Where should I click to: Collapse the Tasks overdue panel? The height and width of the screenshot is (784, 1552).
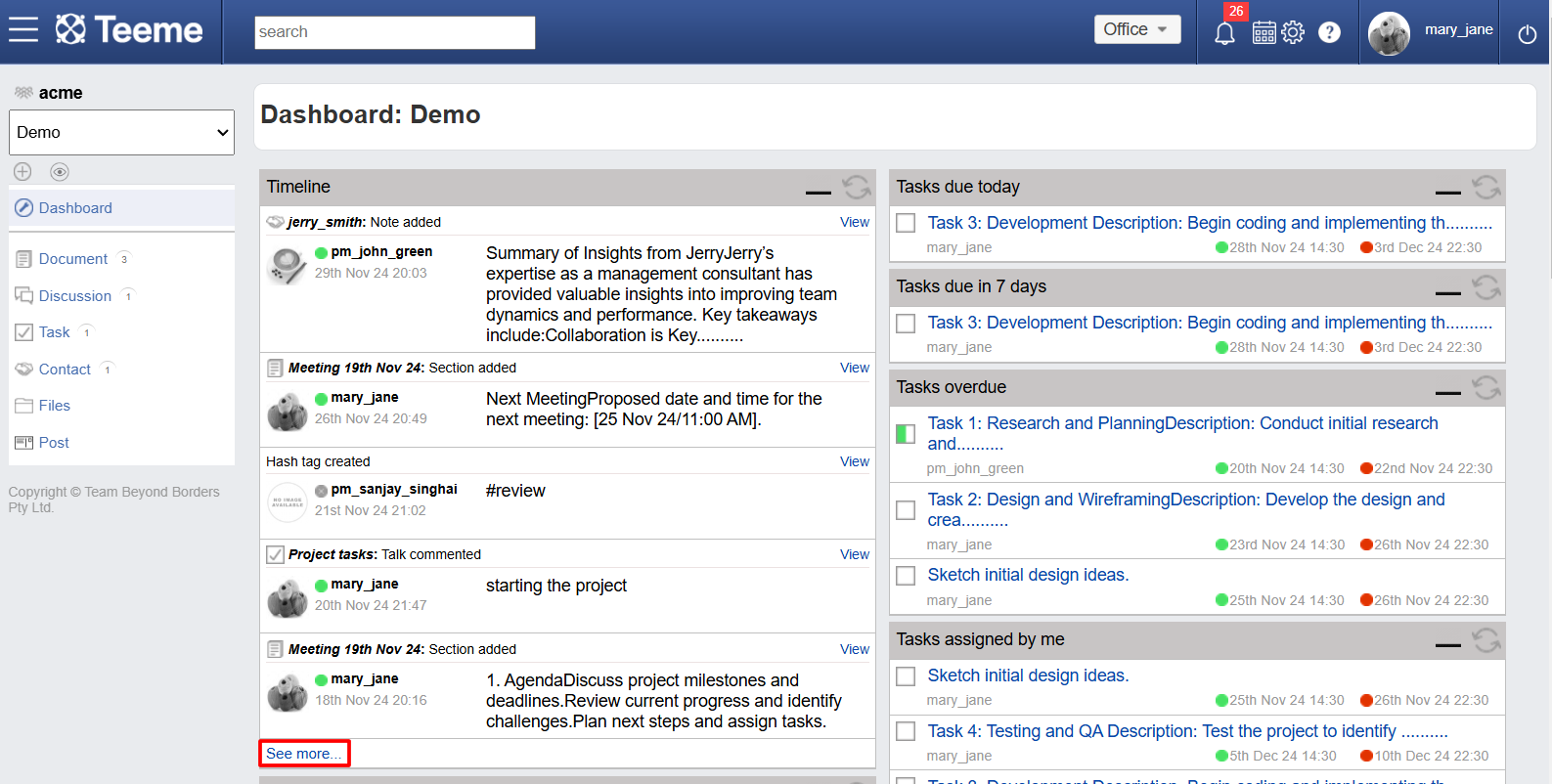point(1448,392)
